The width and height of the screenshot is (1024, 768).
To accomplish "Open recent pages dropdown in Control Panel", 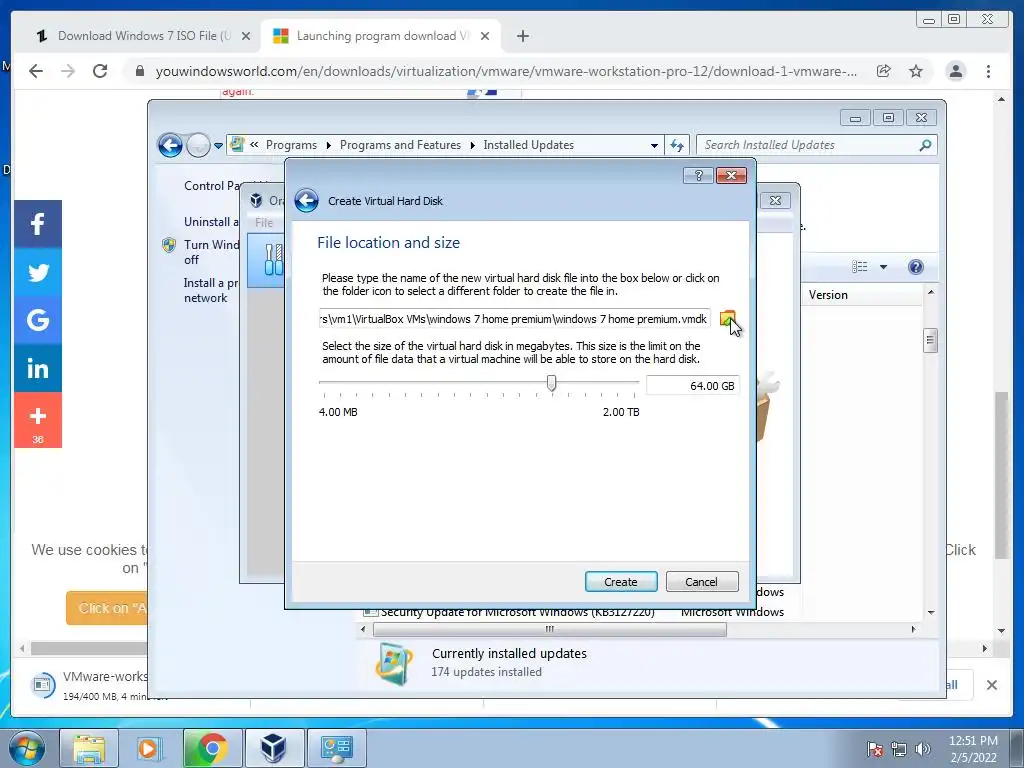I will point(219,146).
